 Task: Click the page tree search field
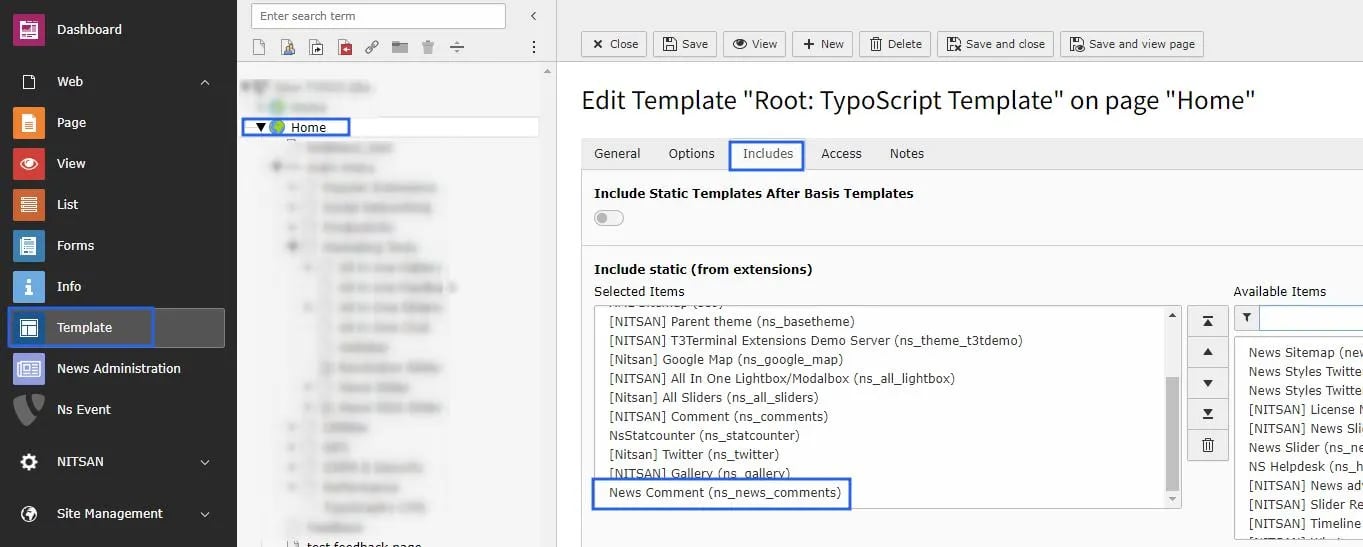(x=378, y=16)
